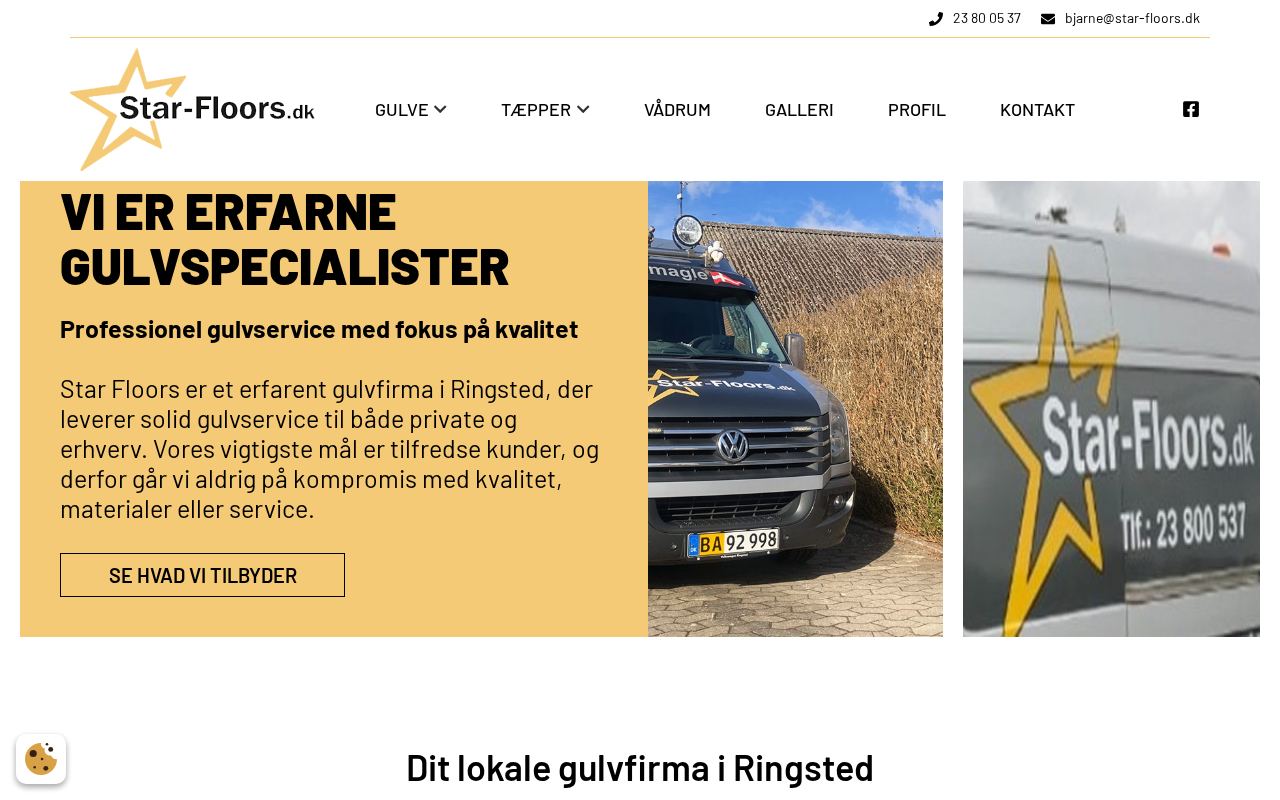This screenshot has width=1280, height=800.
Task: Click the Dit lokale gulvfirma i Ringsted heading
Action: pos(640,768)
